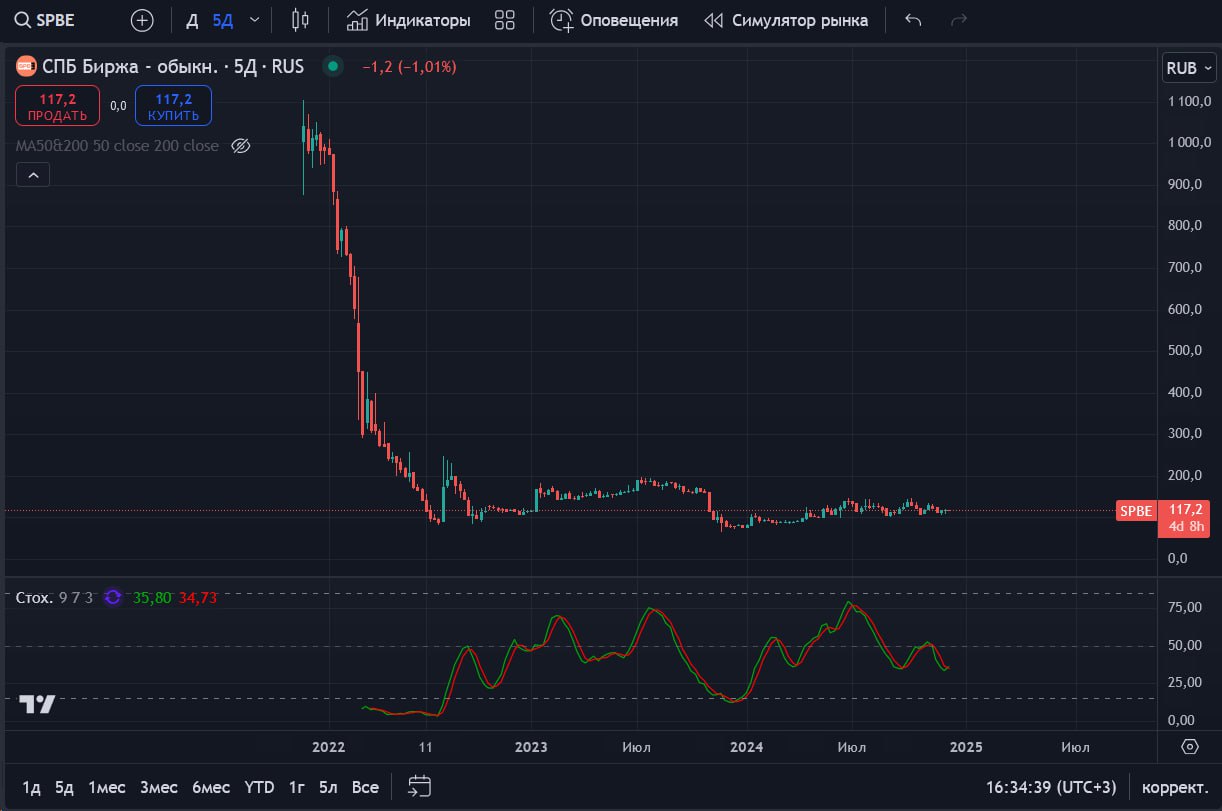Image resolution: width=1222 pixels, height=811 pixels.
Task: Collapse the indicator legend with chevron
Action: 33,175
